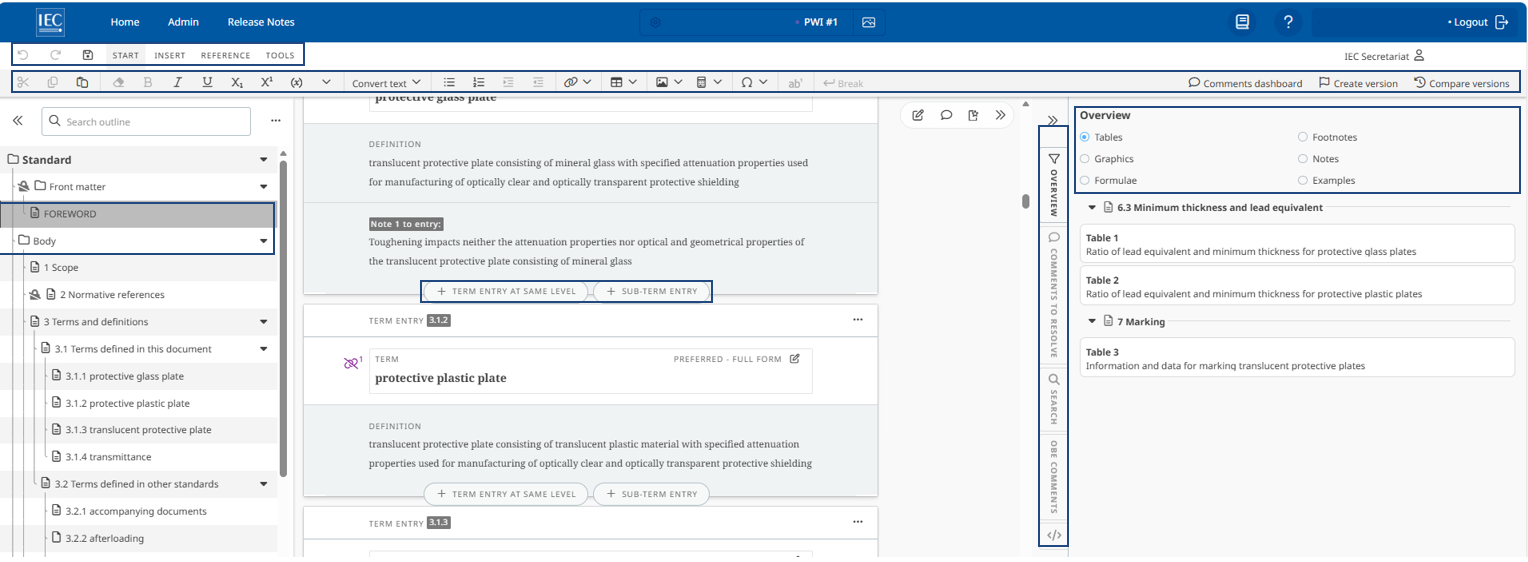Insert a numbered list

(479, 83)
